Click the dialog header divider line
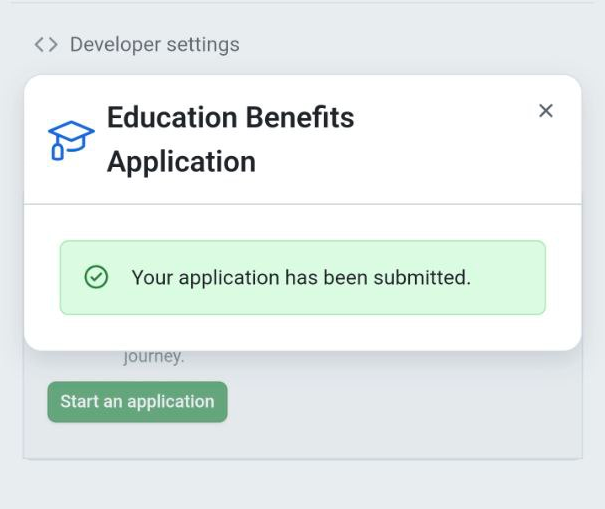The height and width of the screenshot is (509, 605). pos(302,204)
